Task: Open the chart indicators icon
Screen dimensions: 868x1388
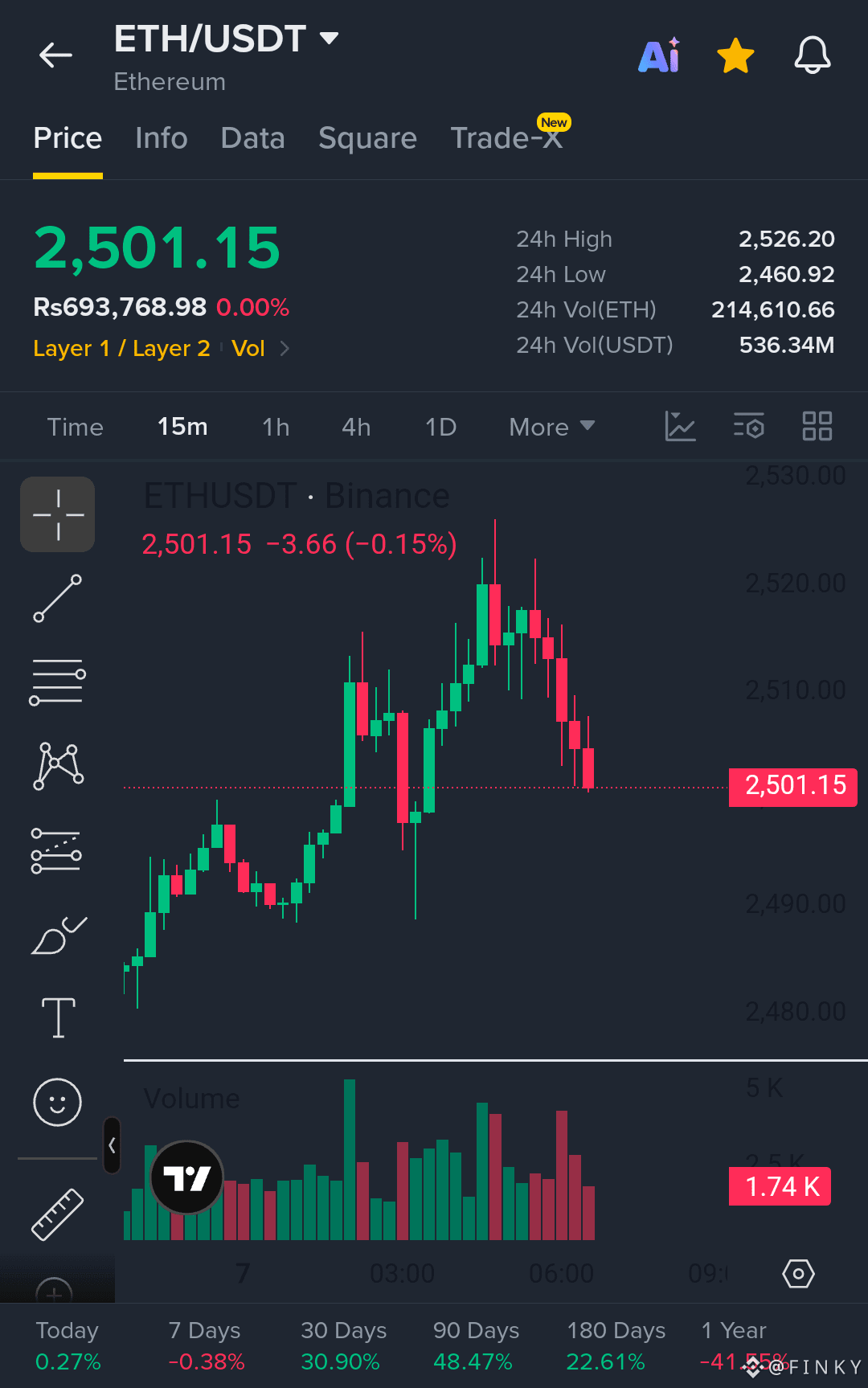Action: [680, 426]
